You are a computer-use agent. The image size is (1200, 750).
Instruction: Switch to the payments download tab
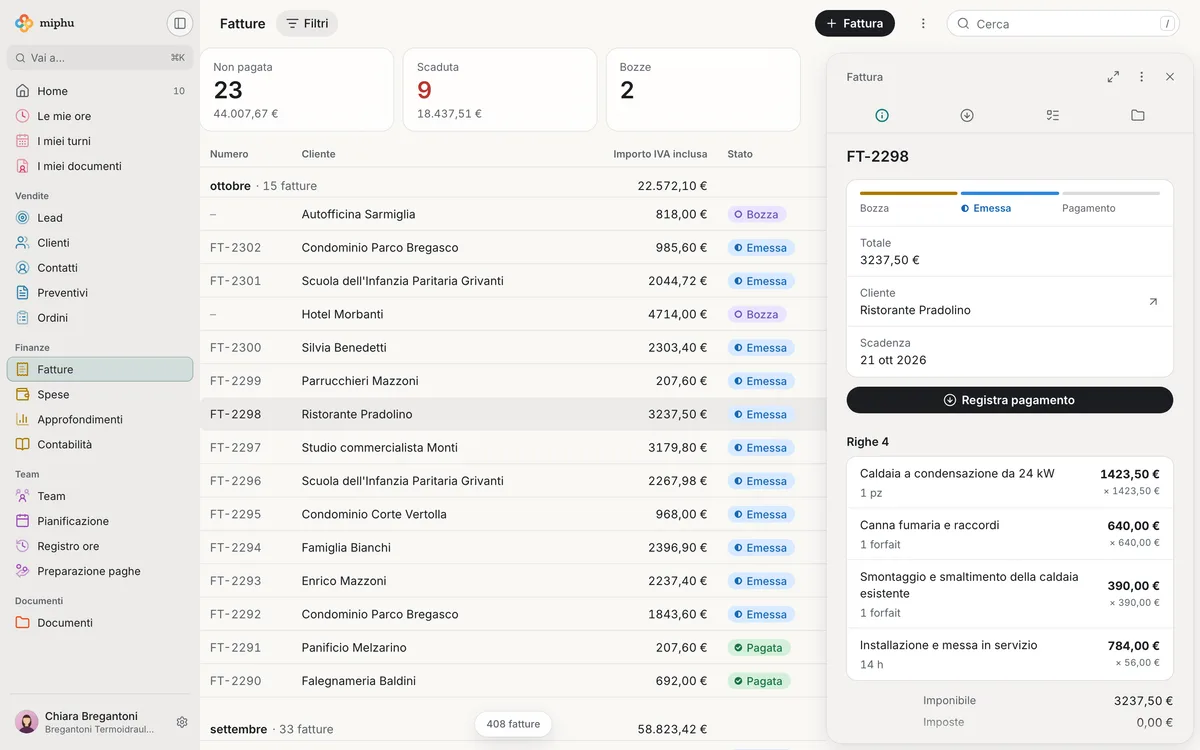click(967, 115)
